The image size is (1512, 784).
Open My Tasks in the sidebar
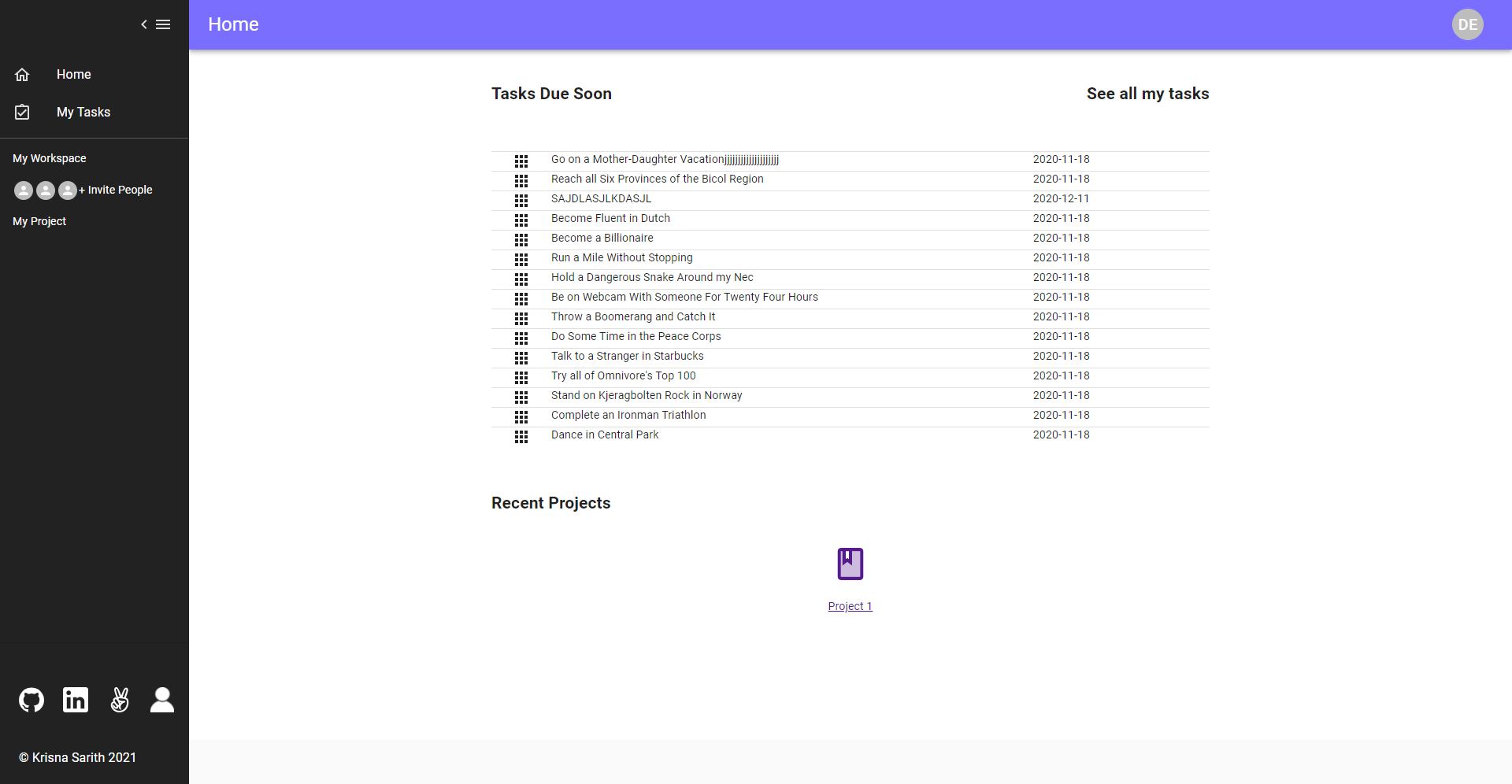click(x=83, y=113)
